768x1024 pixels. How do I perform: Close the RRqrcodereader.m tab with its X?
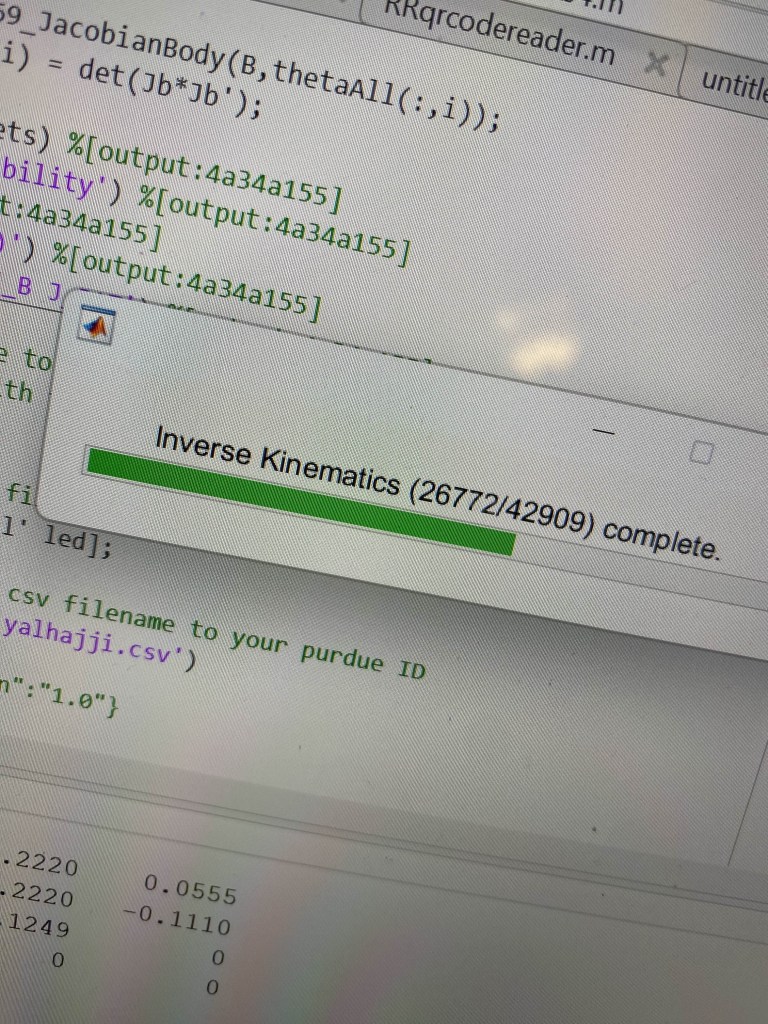tap(656, 65)
